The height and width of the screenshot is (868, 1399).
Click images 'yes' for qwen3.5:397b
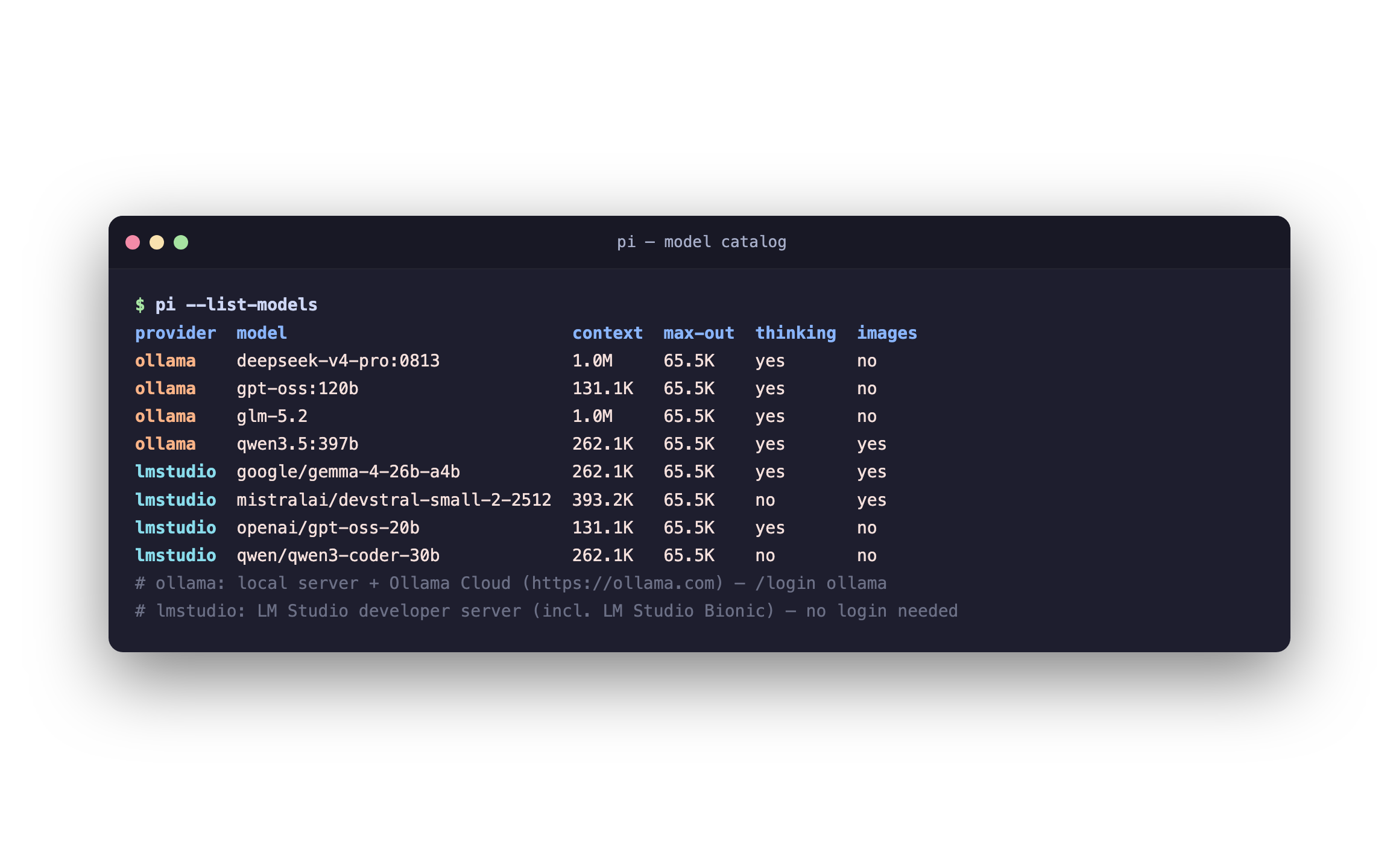click(x=871, y=445)
